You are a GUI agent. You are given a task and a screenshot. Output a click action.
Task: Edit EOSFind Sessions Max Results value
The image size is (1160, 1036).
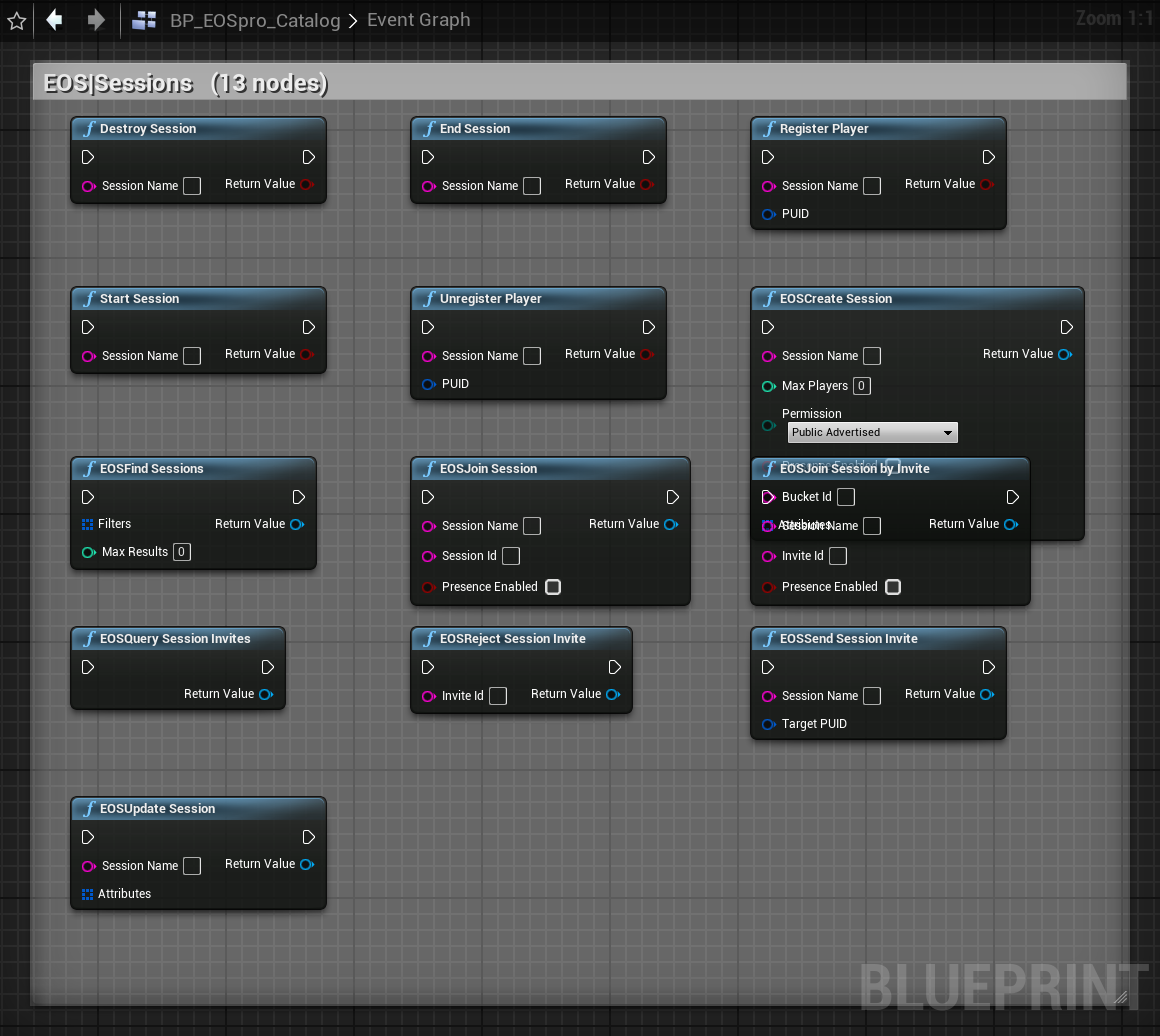pyautogui.click(x=182, y=552)
